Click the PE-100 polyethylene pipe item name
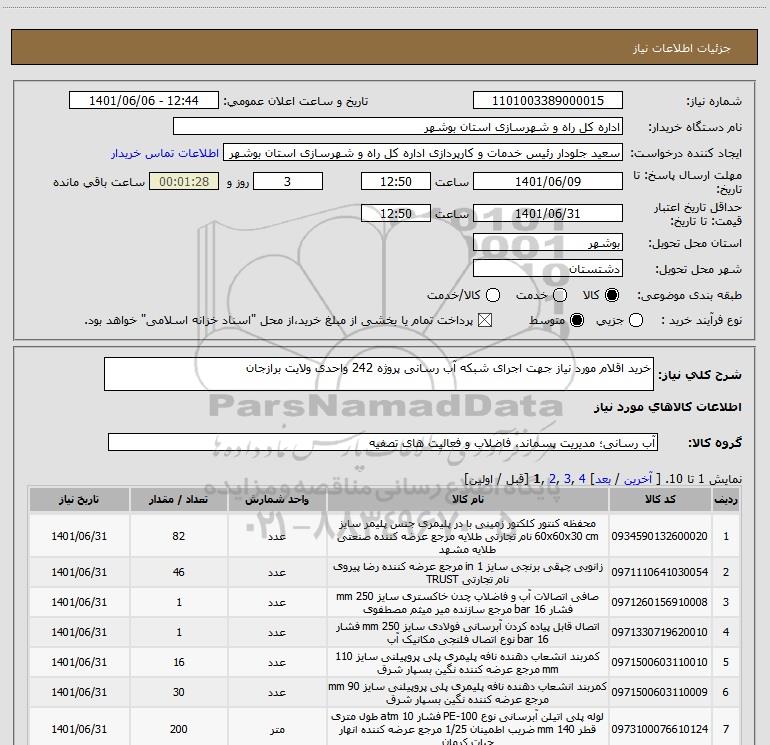 coord(468,729)
